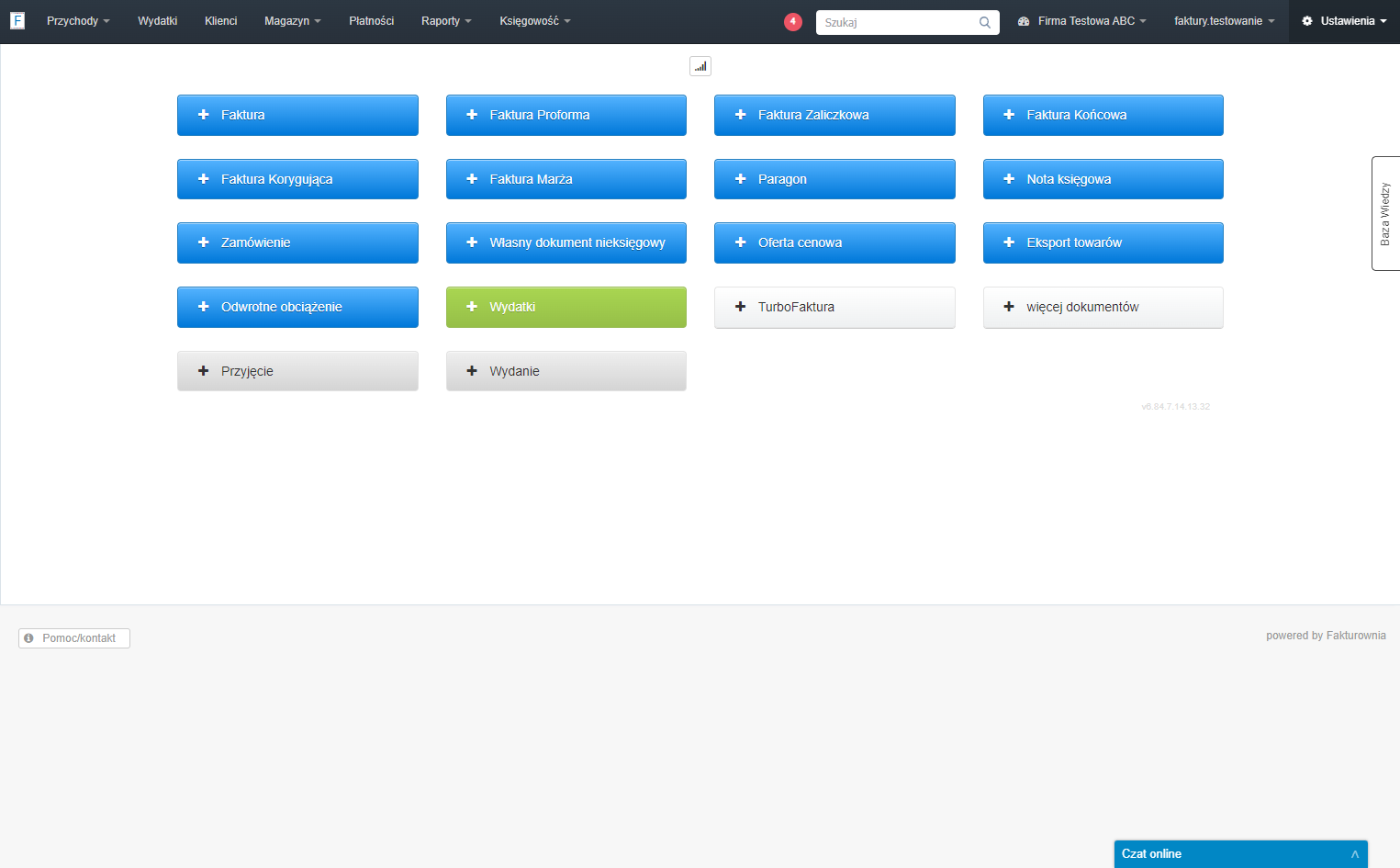Image resolution: width=1400 pixels, height=868 pixels.
Task: Expand the Magazyn dropdown
Action: (x=293, y=21)
